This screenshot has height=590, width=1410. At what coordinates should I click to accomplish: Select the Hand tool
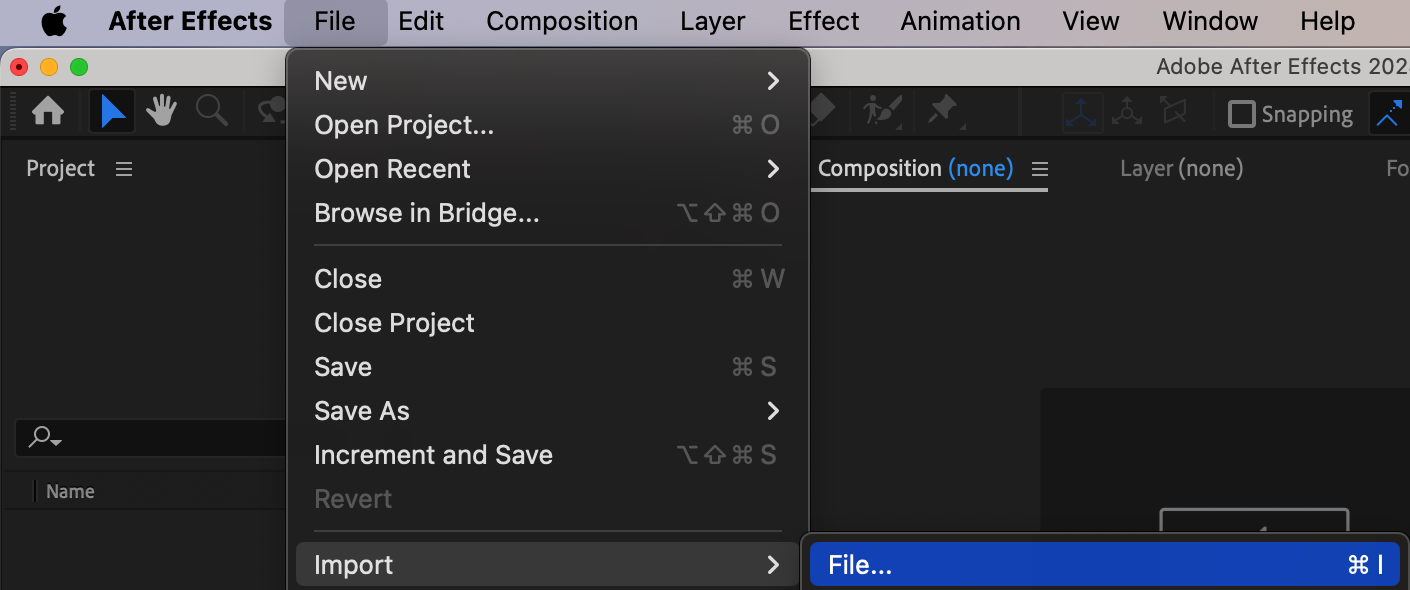(161, 112)
